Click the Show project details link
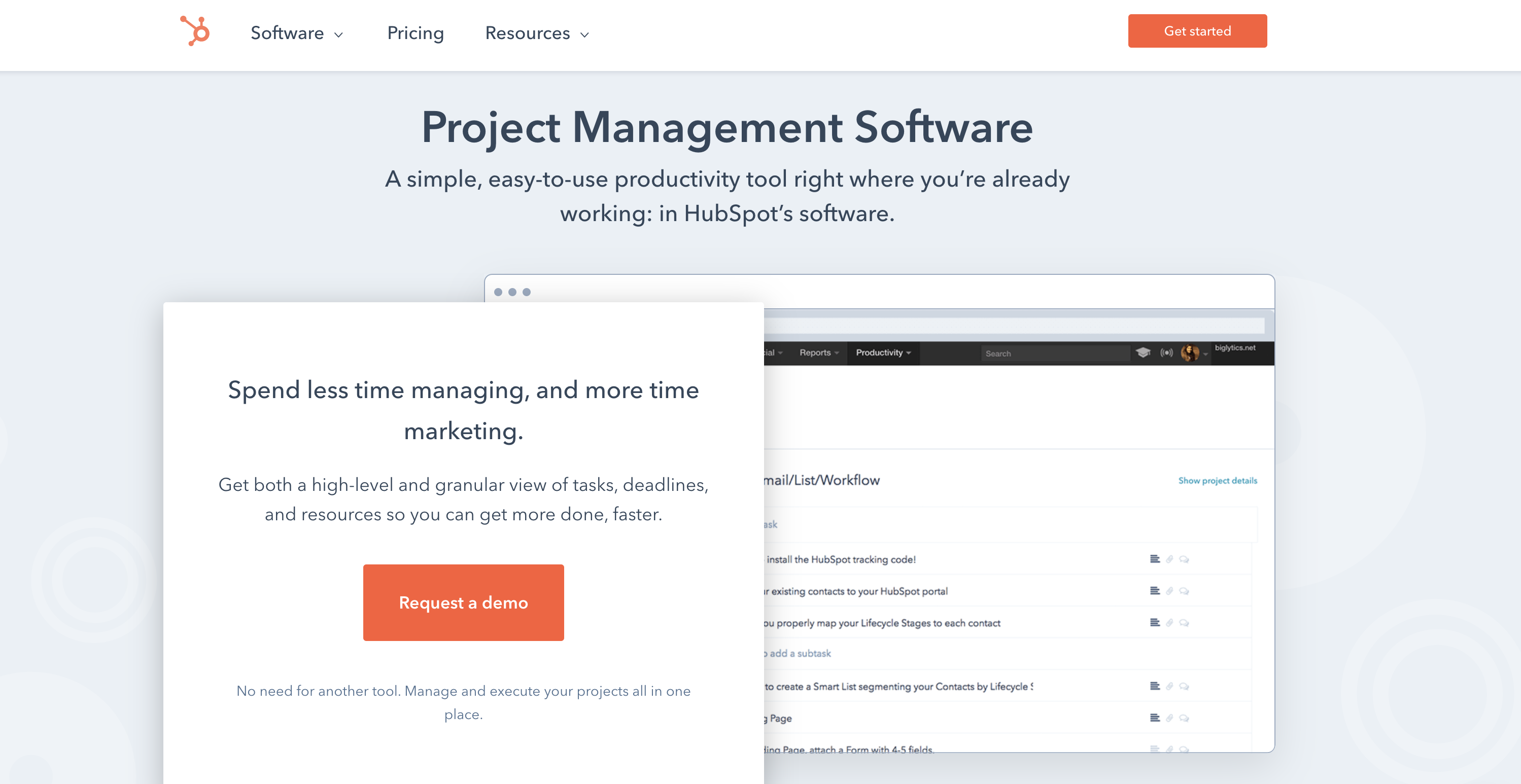The width and height of the screenshot is (1521, 784). click(x=1217, y=481)
